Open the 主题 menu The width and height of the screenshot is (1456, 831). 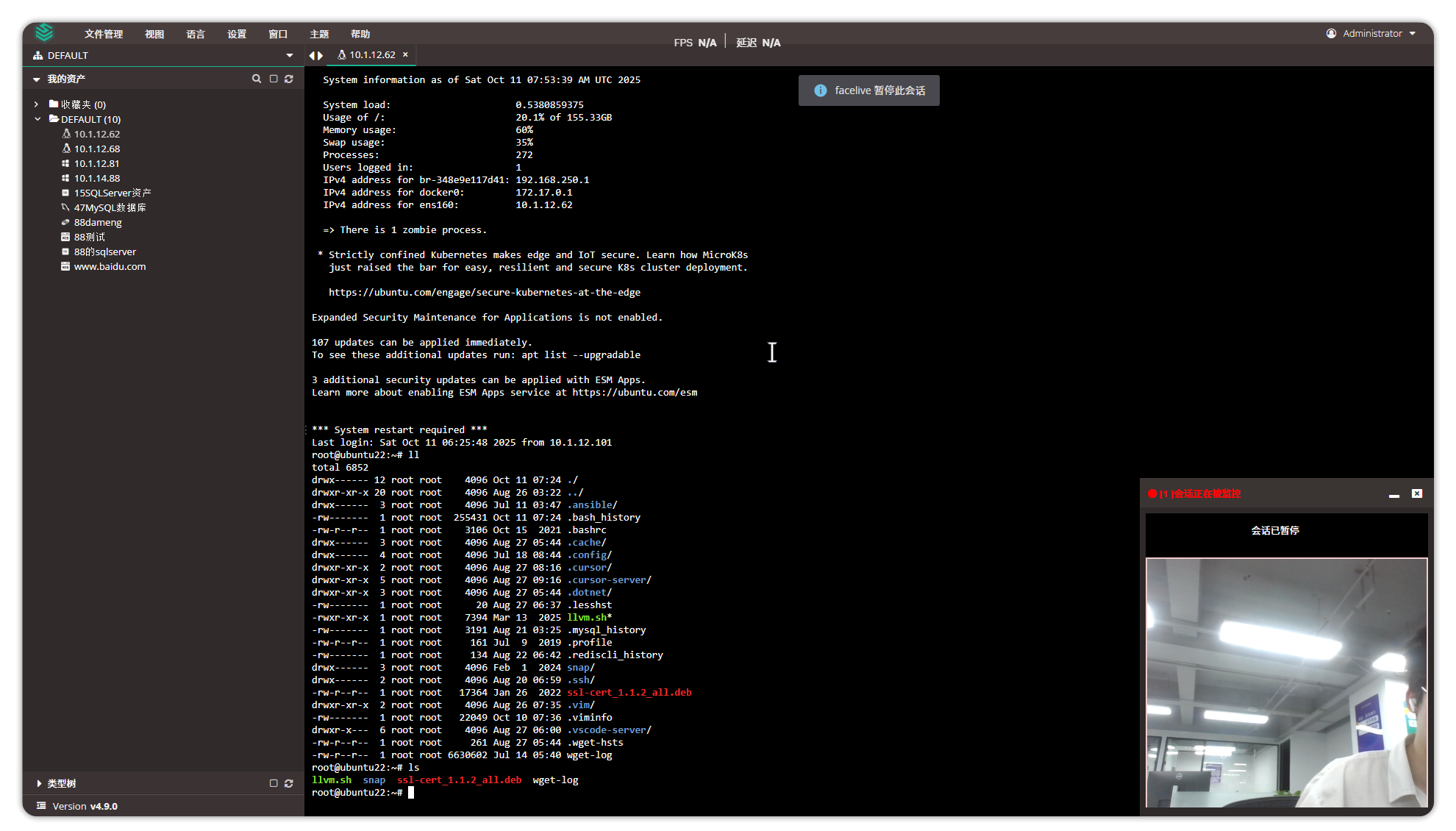[319, 34]
